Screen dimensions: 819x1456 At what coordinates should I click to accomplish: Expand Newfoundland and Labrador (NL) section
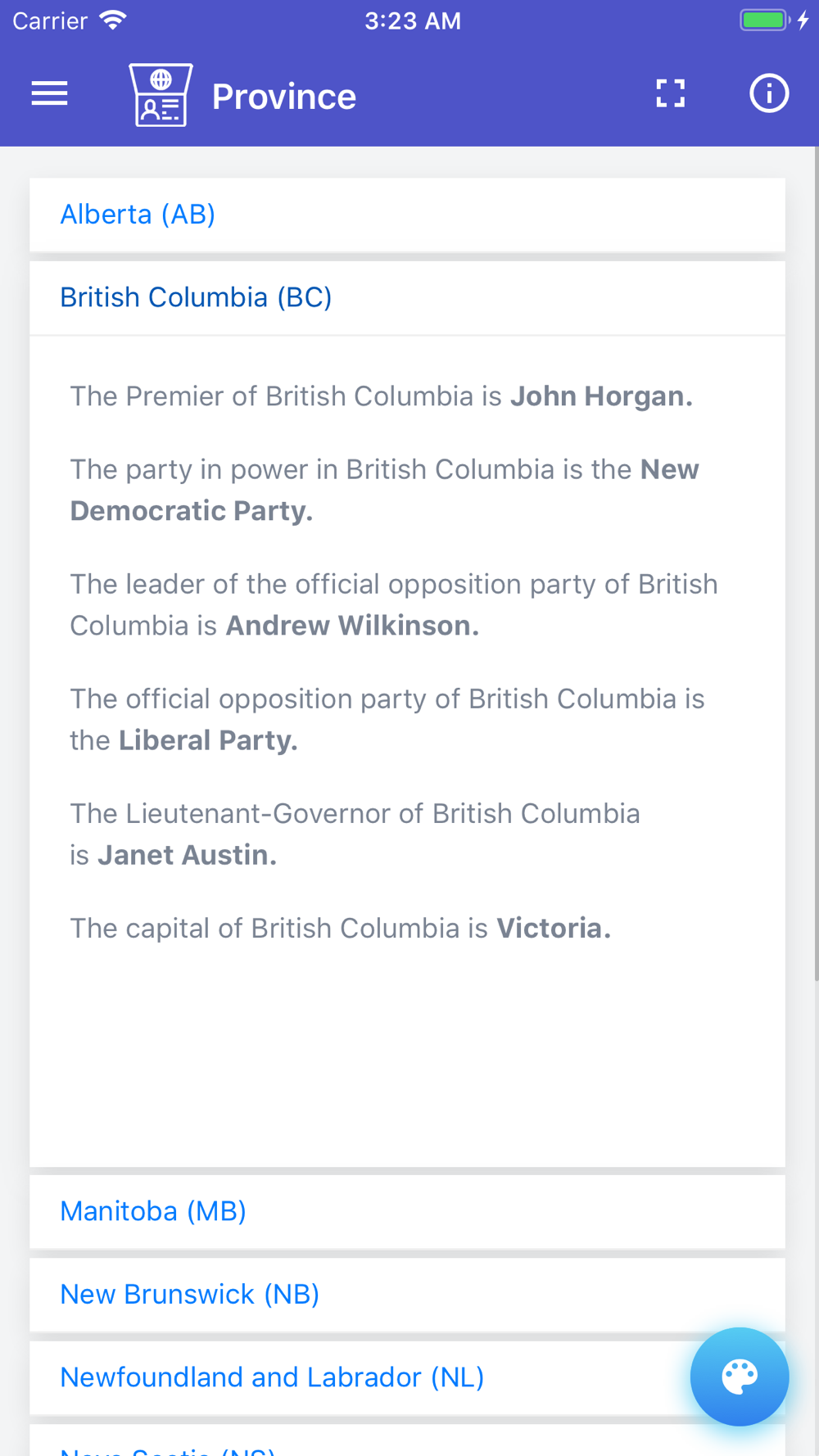click(x=272, y=1377)
